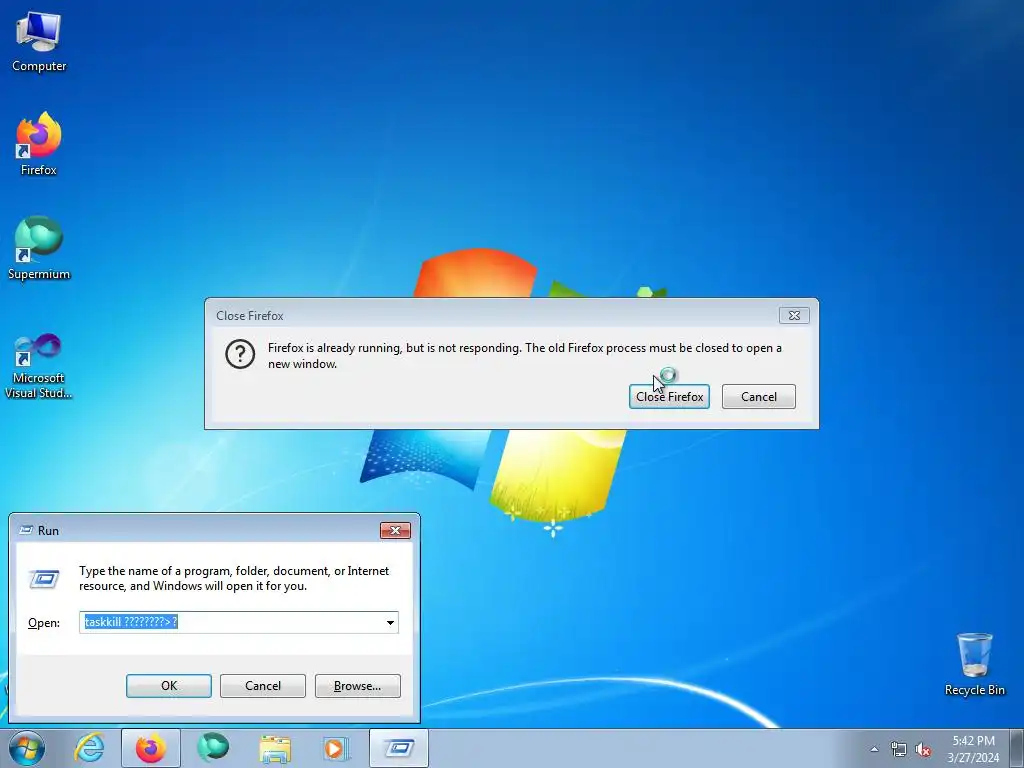This screenshot has width=1024, height=768.
Task: Click Cancel in the Run dialog
Action: 263,686
